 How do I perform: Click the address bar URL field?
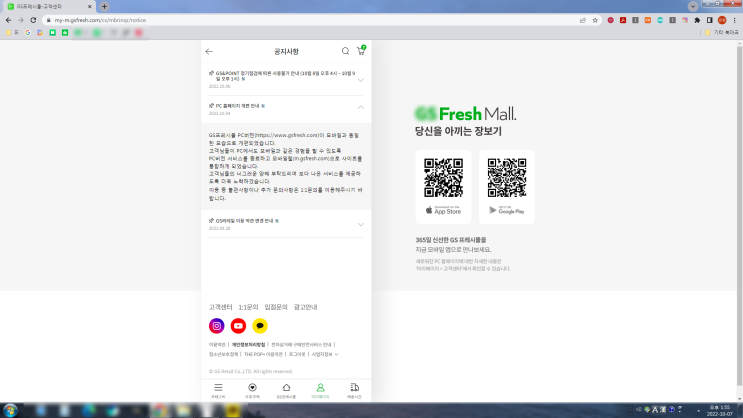tap(313, 20)
